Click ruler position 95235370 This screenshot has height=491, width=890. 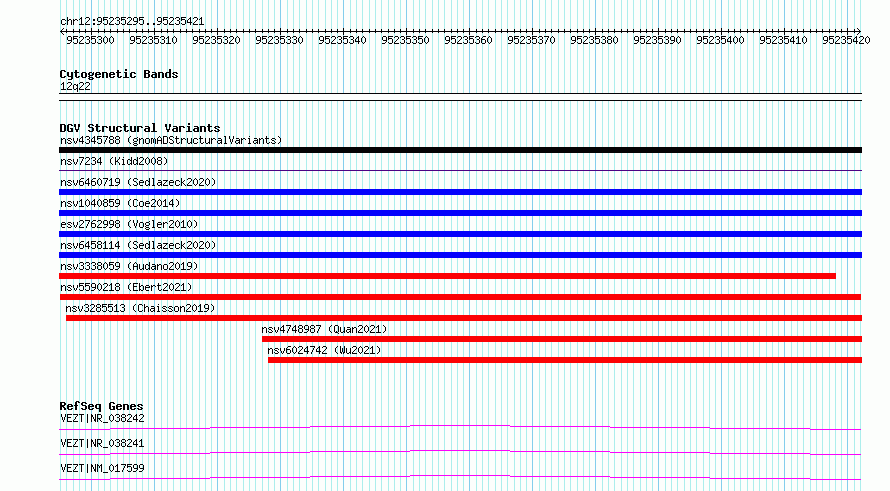pyautogui.click(x=531, y=40)
